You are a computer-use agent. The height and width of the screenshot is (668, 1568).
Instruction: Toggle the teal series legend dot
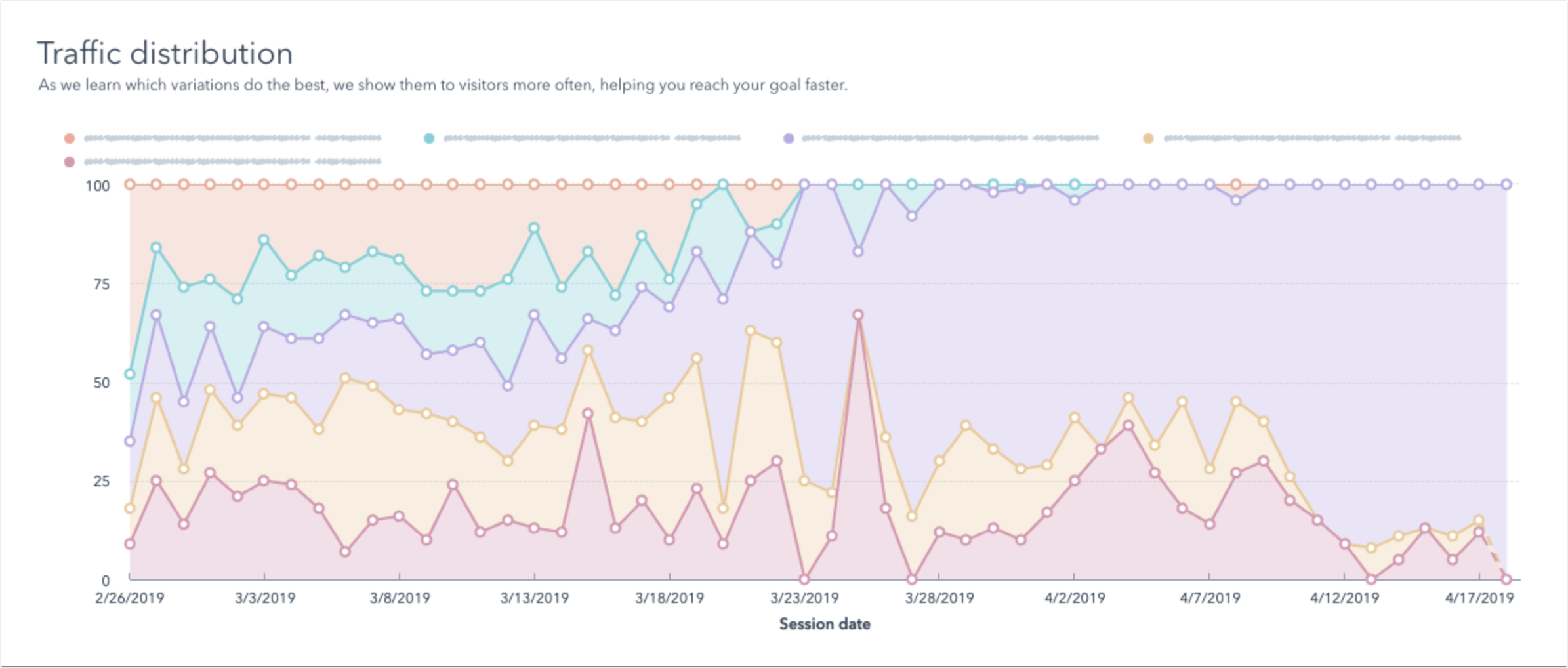(428, 138)
